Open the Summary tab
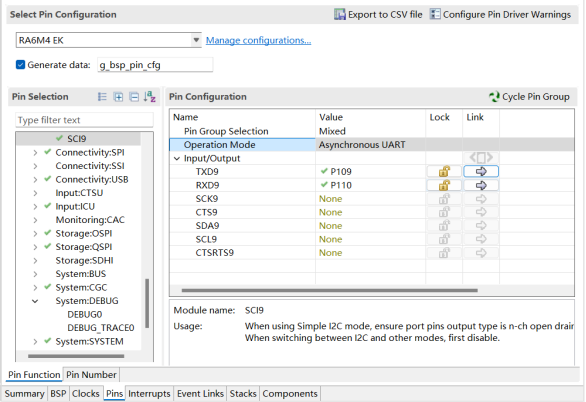Viewport: 586px width, 402px height. coord(24,394)
